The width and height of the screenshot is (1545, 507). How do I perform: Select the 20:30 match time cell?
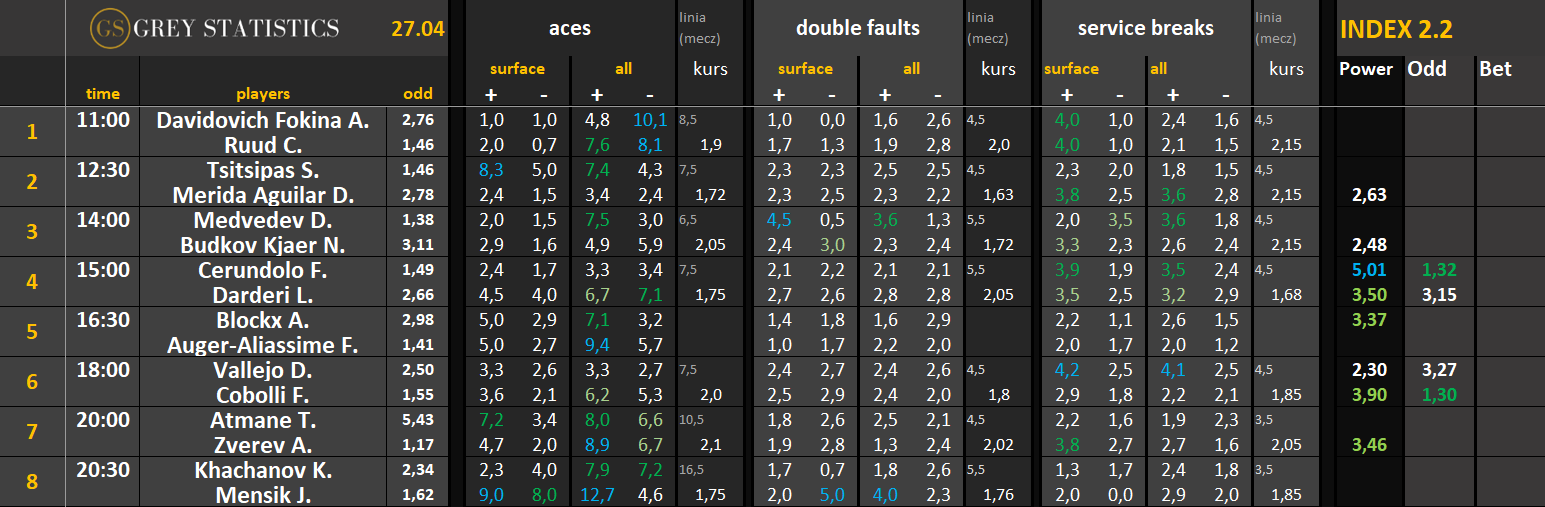pos(103,470)
